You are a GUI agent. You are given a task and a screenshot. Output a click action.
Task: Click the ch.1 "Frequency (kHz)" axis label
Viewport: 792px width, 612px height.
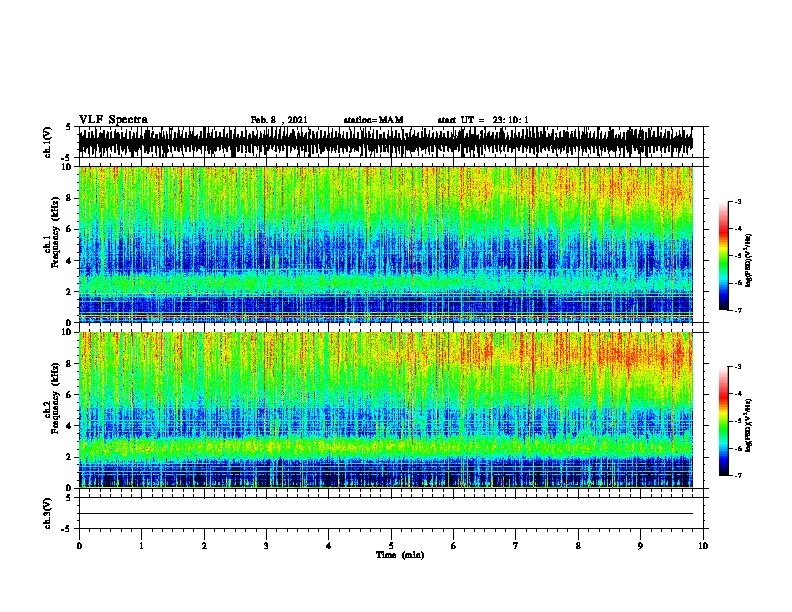[x=55, y=233]
